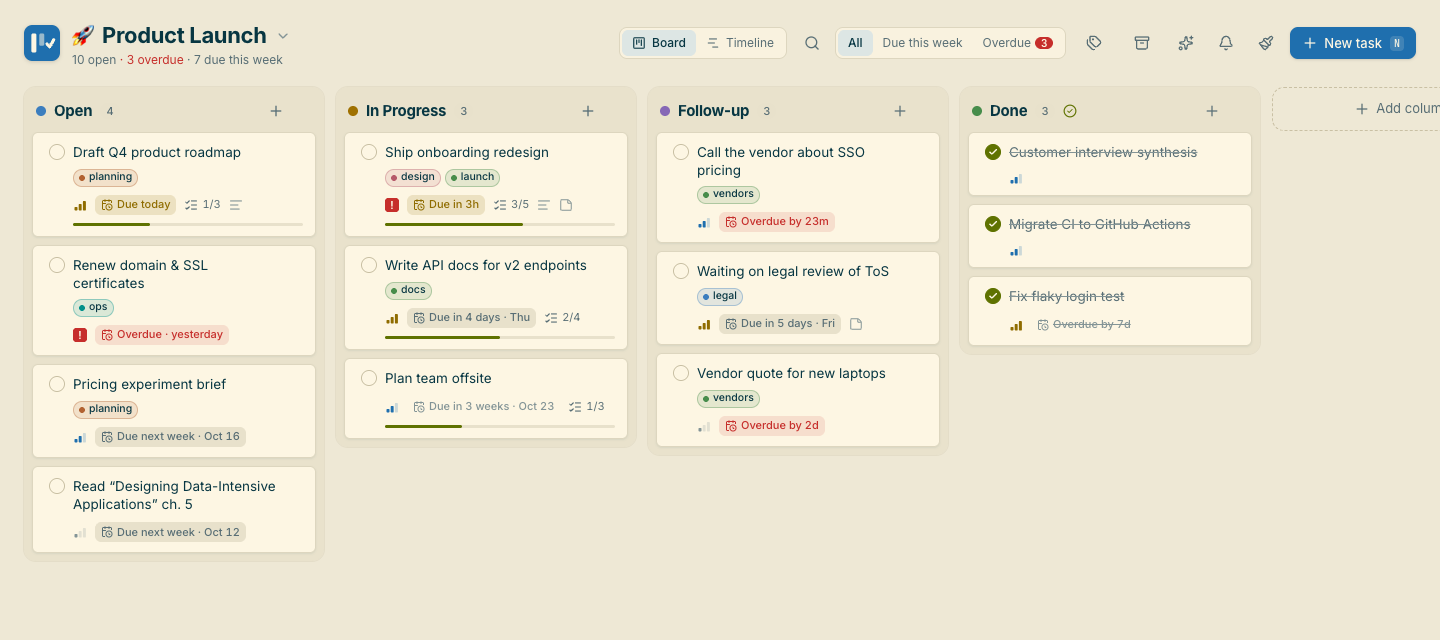Click the legal tag
The height and width of the screenshot is (640, 1440).
[720, 296]
